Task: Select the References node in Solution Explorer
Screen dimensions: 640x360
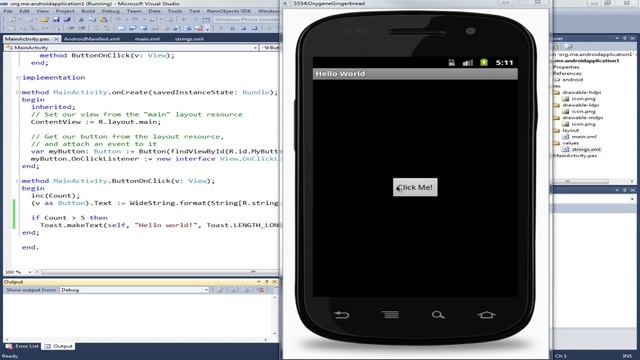Action: pos(567,73)
